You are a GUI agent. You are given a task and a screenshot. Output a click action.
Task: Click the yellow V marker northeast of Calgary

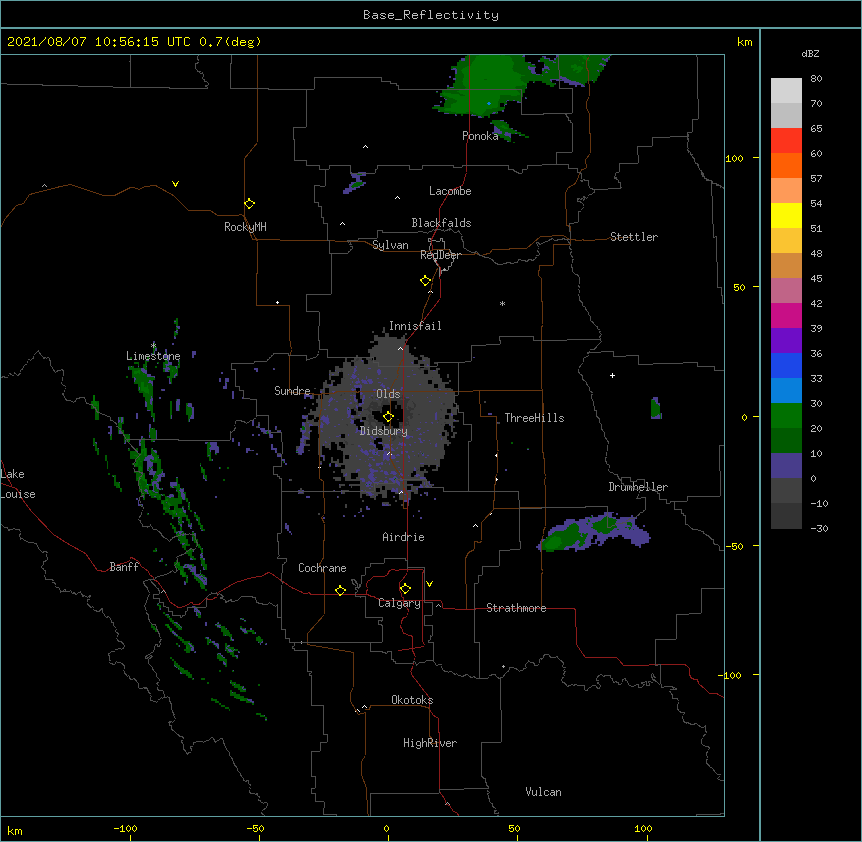tap(429, 584)
